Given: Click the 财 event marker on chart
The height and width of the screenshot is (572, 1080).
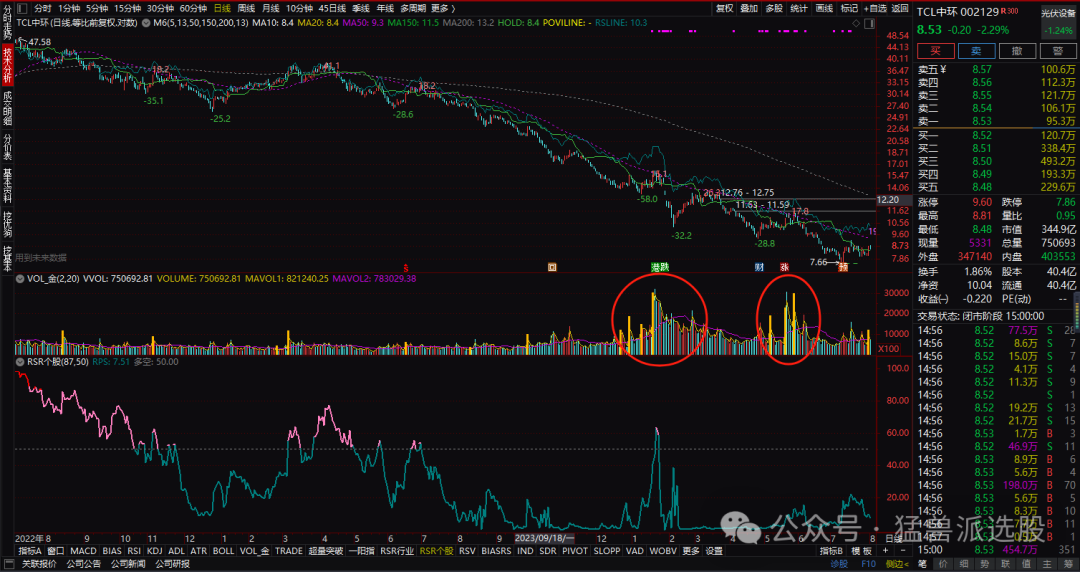Looking at the screenshot, I should click(x=759, y=267).
